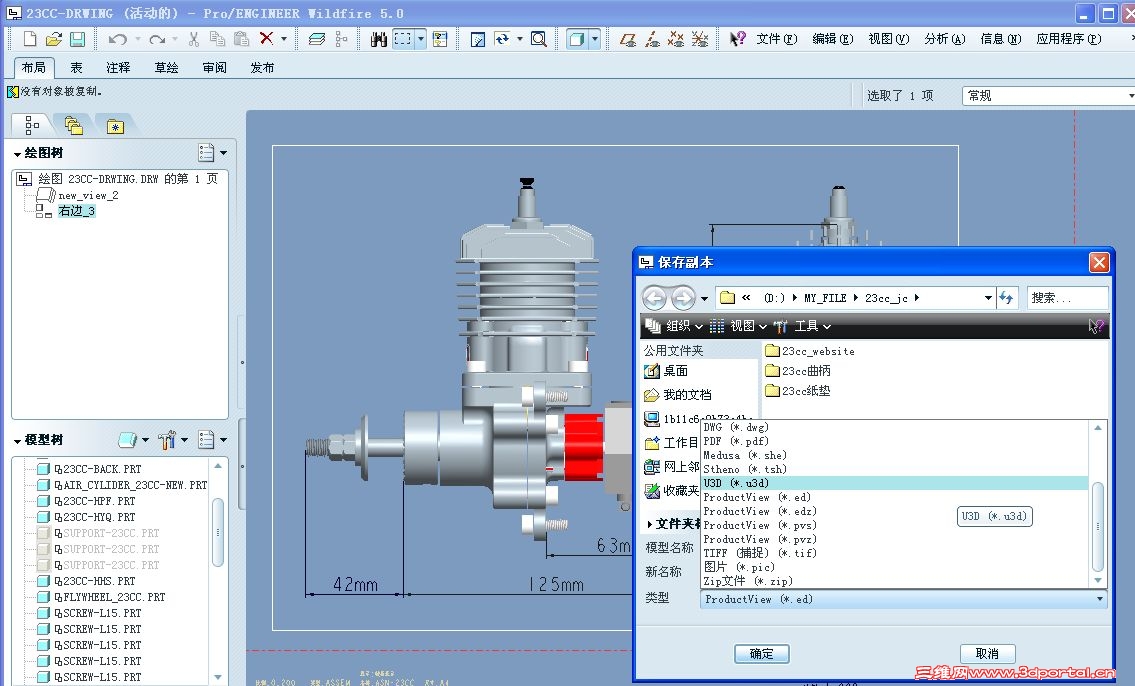Viewport: 1135px width, 686px height.
Task: Toggle datum axis display icon
Action: 652,39
